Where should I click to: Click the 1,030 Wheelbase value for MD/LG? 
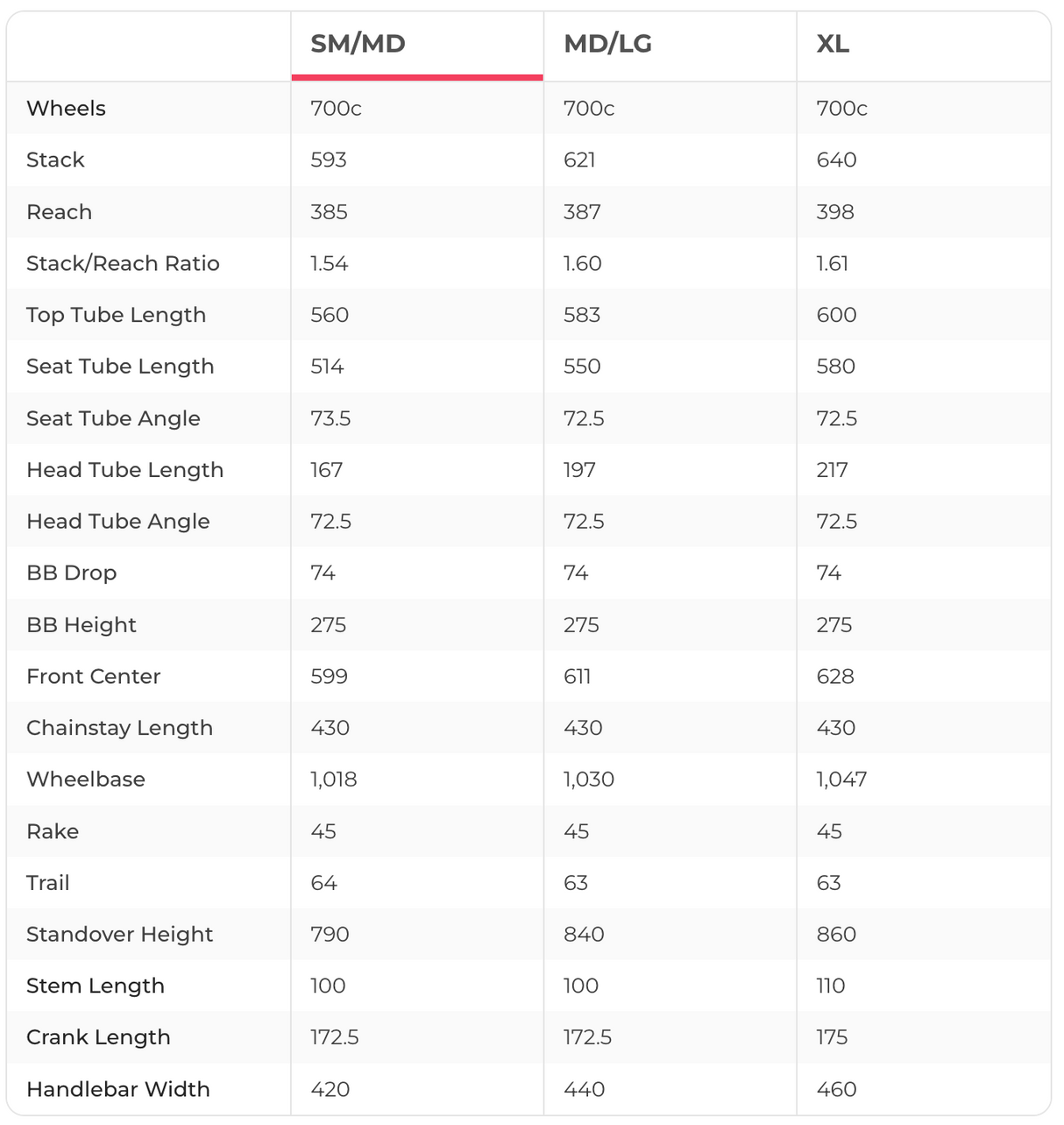[589, 780]
